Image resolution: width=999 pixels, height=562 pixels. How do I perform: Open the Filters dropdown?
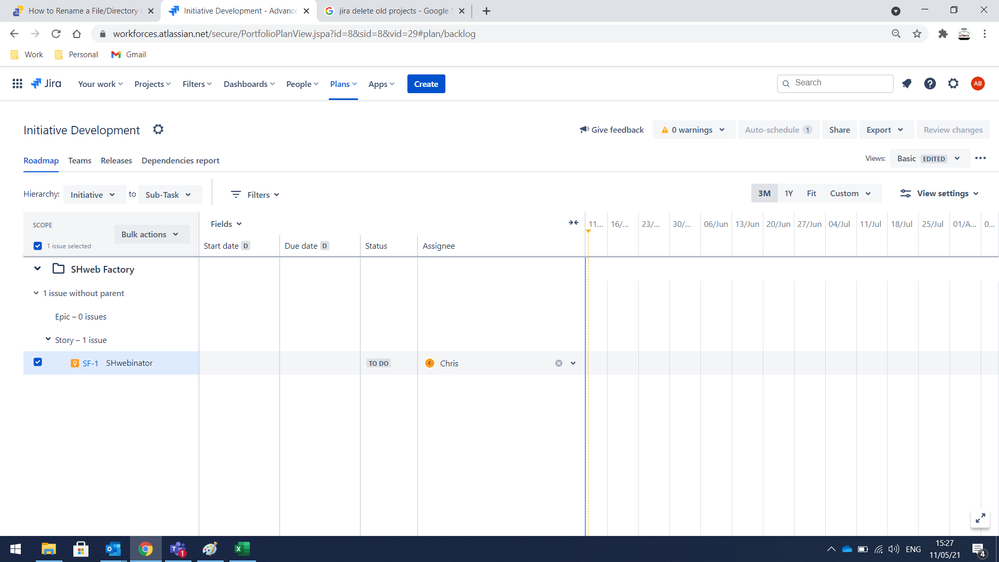click(255, 194)
